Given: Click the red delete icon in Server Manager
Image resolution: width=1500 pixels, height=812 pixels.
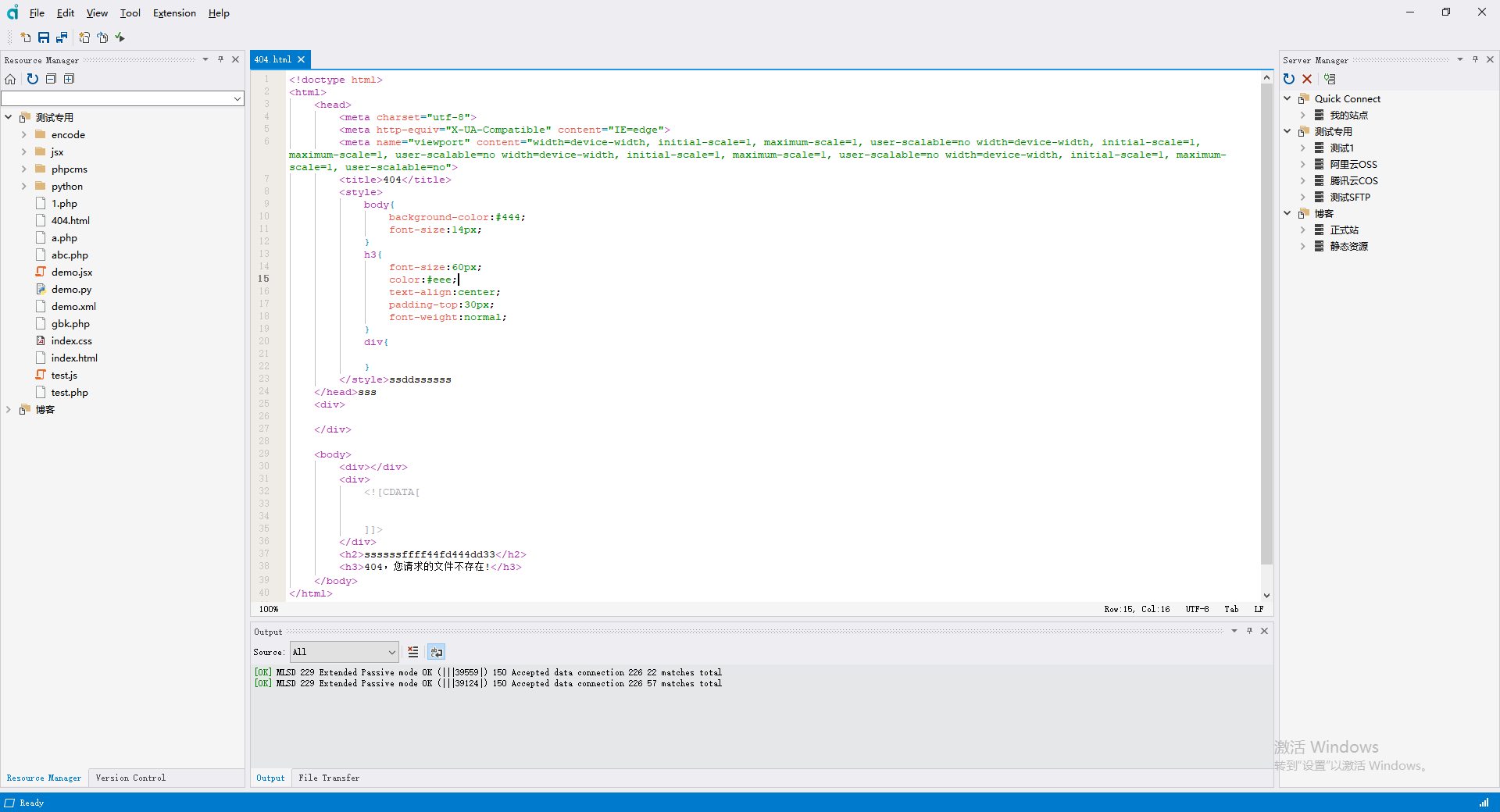Looking at the screenshot, I should pyautogui.click(x=1307, y=79).
